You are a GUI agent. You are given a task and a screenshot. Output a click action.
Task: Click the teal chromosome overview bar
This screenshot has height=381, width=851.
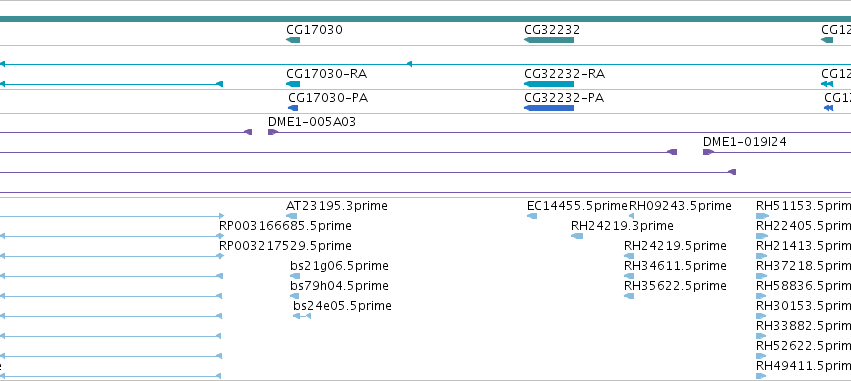point(426,19)
